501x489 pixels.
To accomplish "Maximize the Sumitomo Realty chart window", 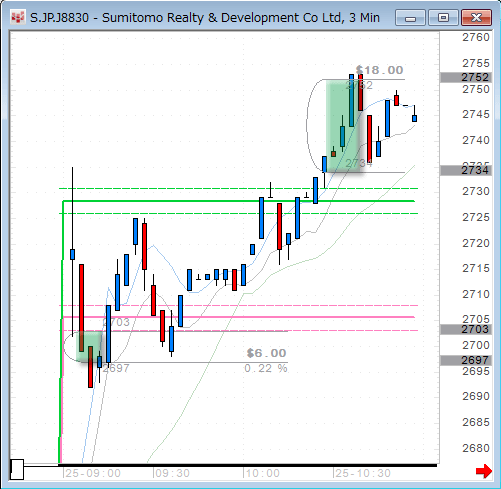I will click(x=443, y=17).
